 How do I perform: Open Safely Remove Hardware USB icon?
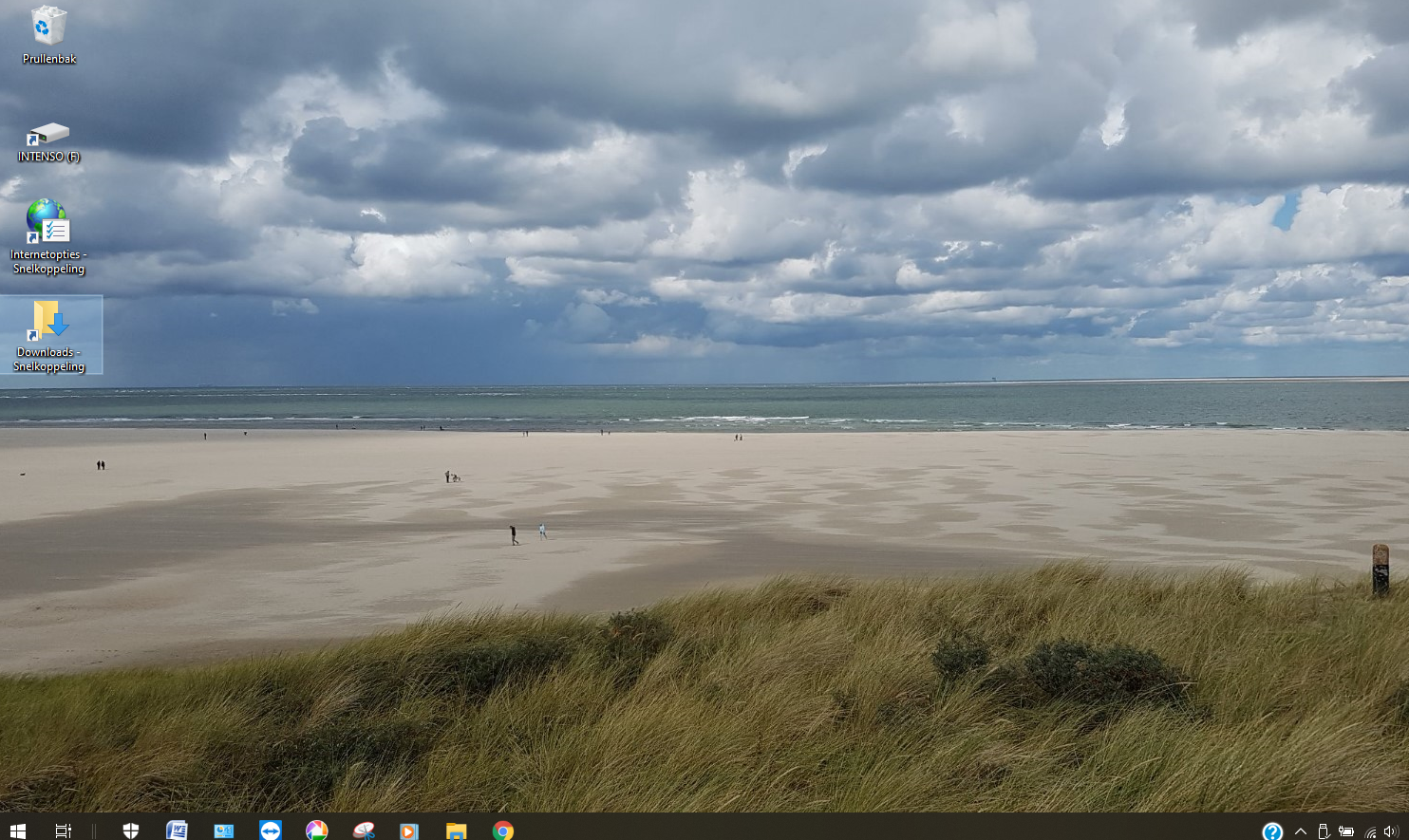1324,831
